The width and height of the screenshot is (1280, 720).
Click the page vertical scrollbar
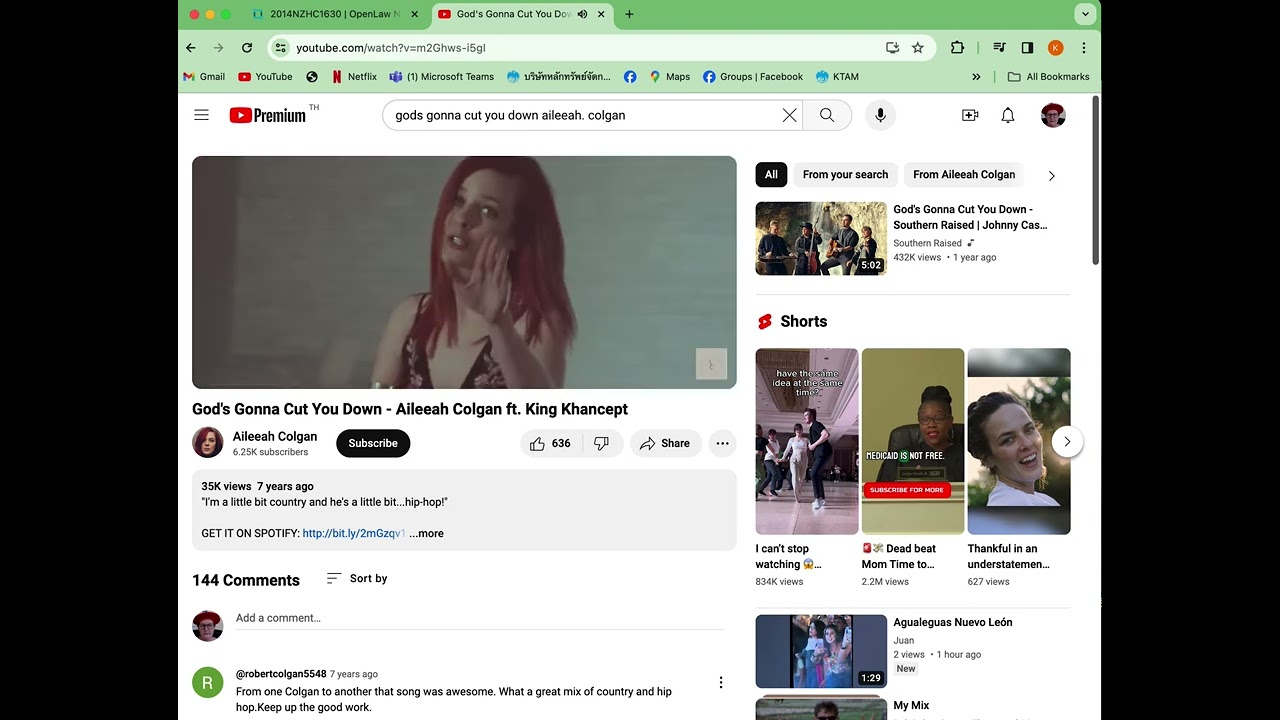click(1096, 180)
